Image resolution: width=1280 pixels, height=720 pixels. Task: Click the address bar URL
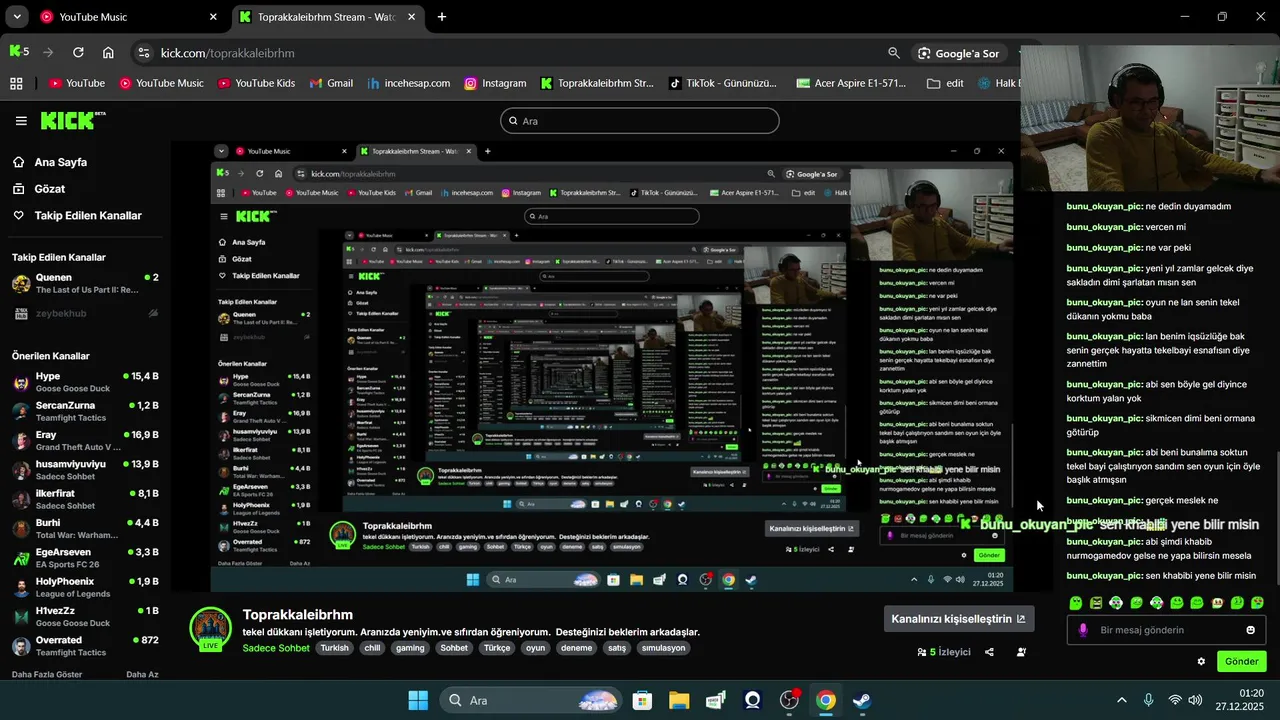coord(228,53)
